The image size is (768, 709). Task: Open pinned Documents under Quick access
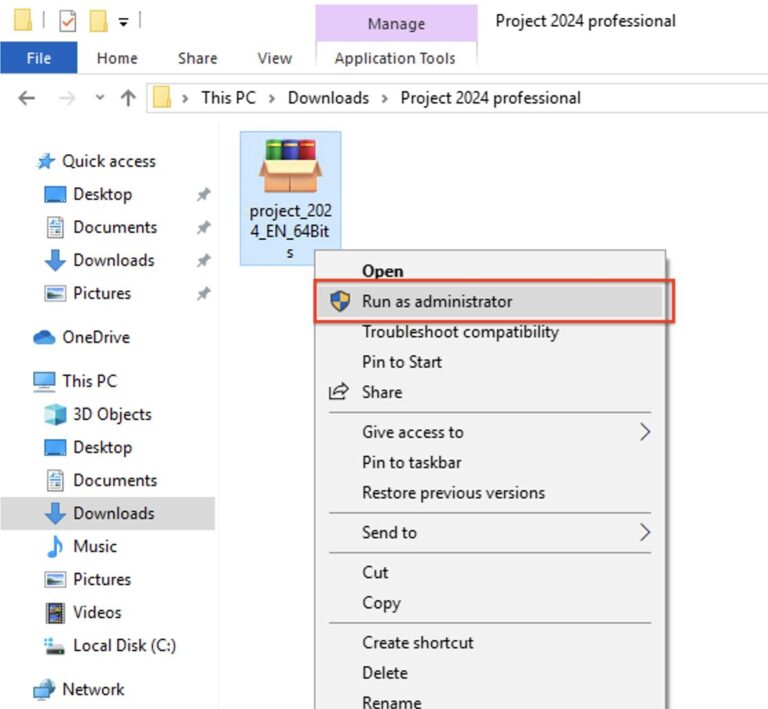115,227
